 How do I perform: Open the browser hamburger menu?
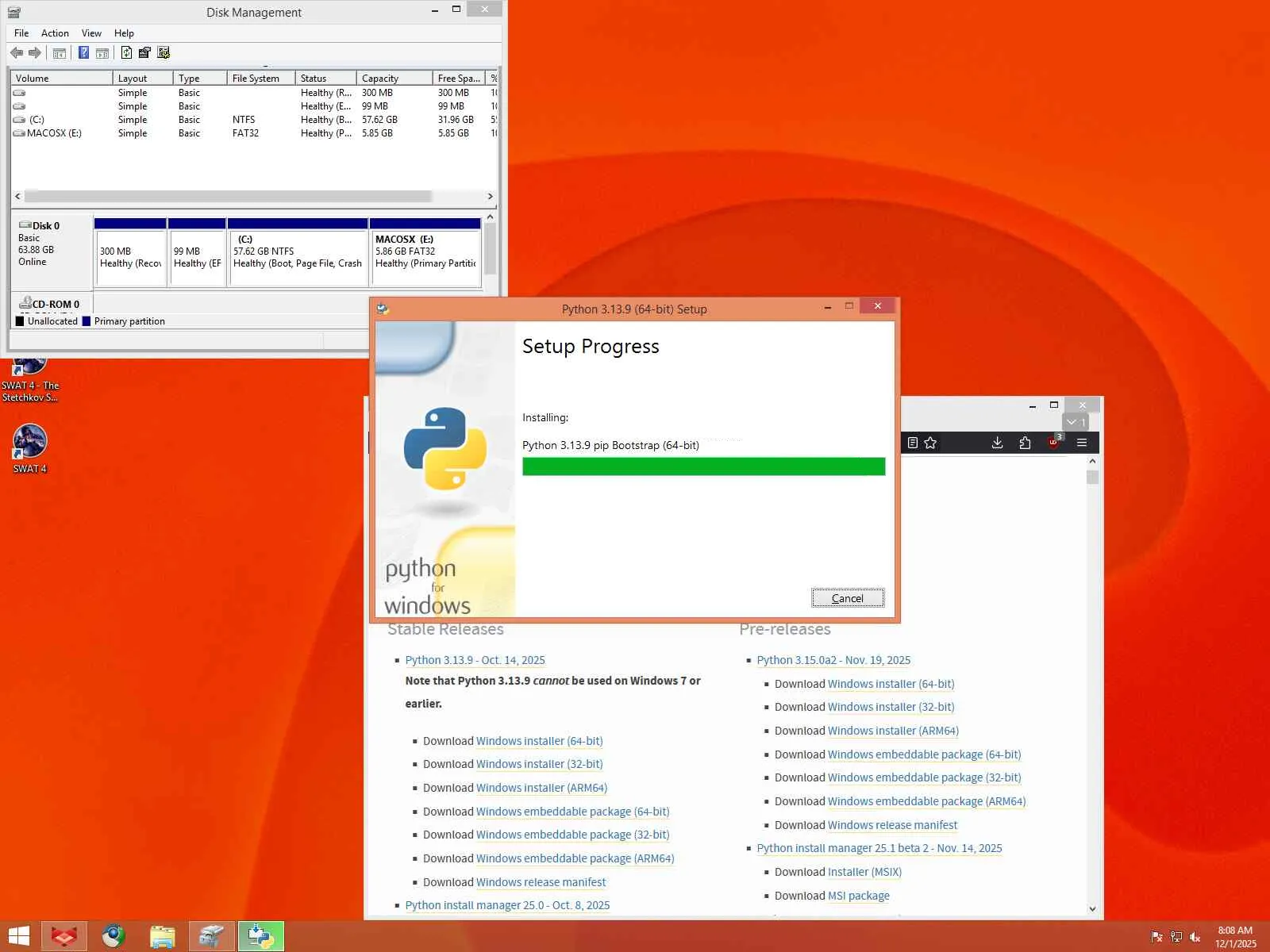point(1082,443)
